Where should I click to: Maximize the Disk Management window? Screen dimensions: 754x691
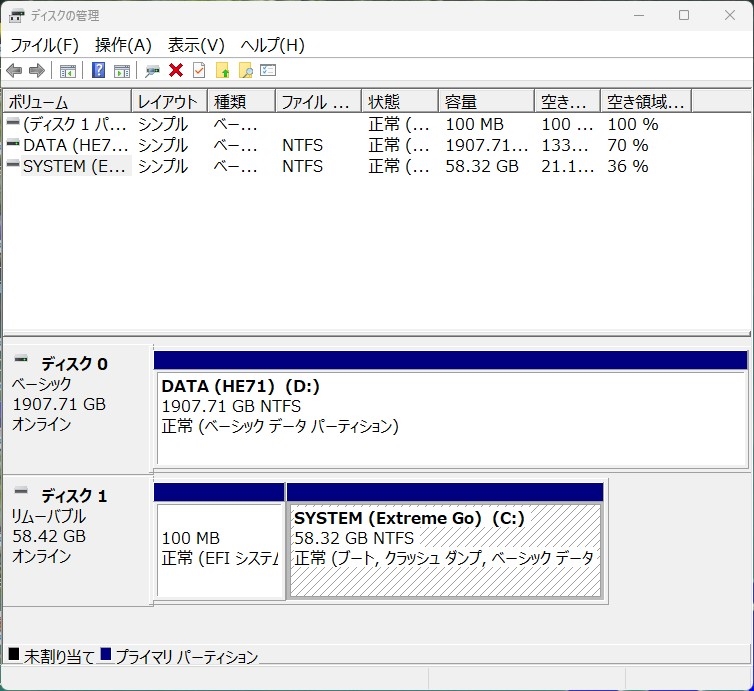click(x=684, y=15)
